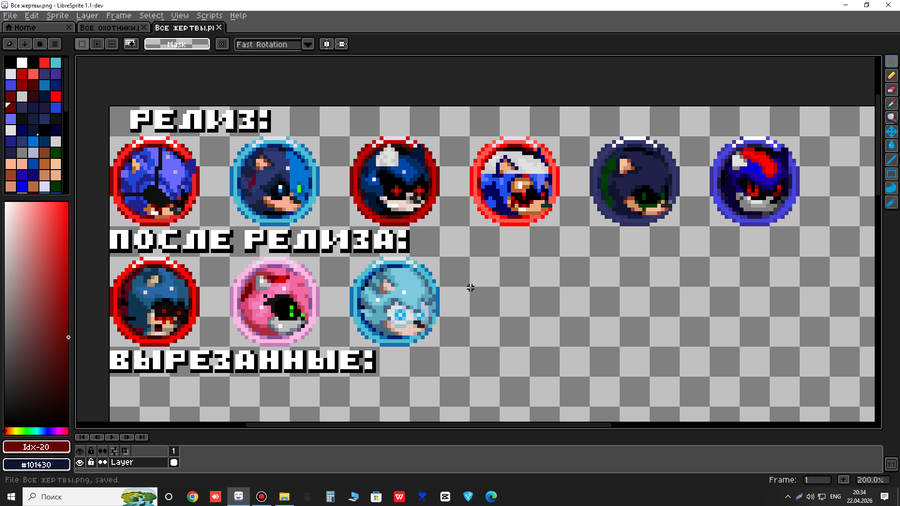Flip horizontally using context bar icon
The height and width of the screenshot is (506, 900).
327,44
